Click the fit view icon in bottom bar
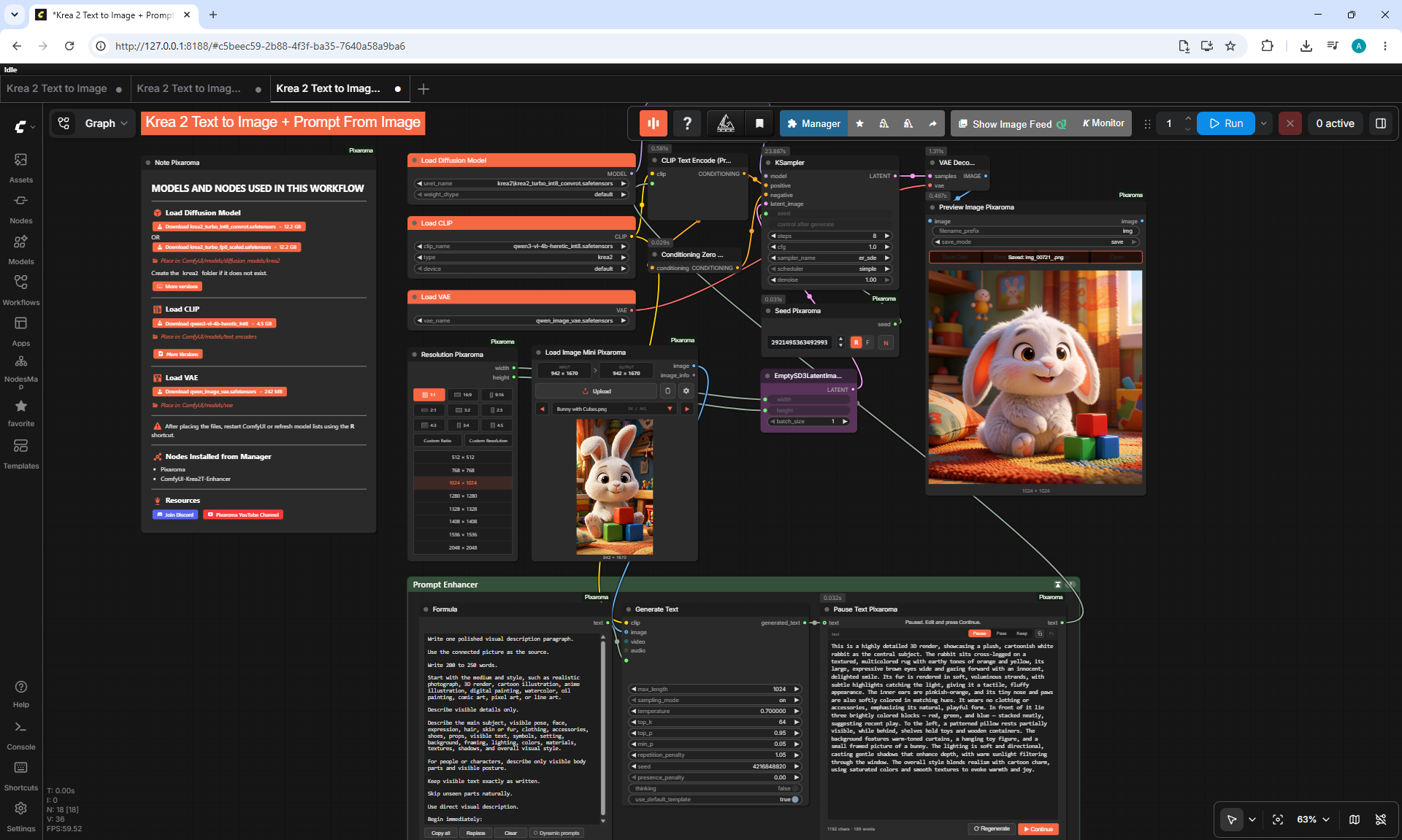Screen dimensions: 1402x840 [x=1278, y=820]
